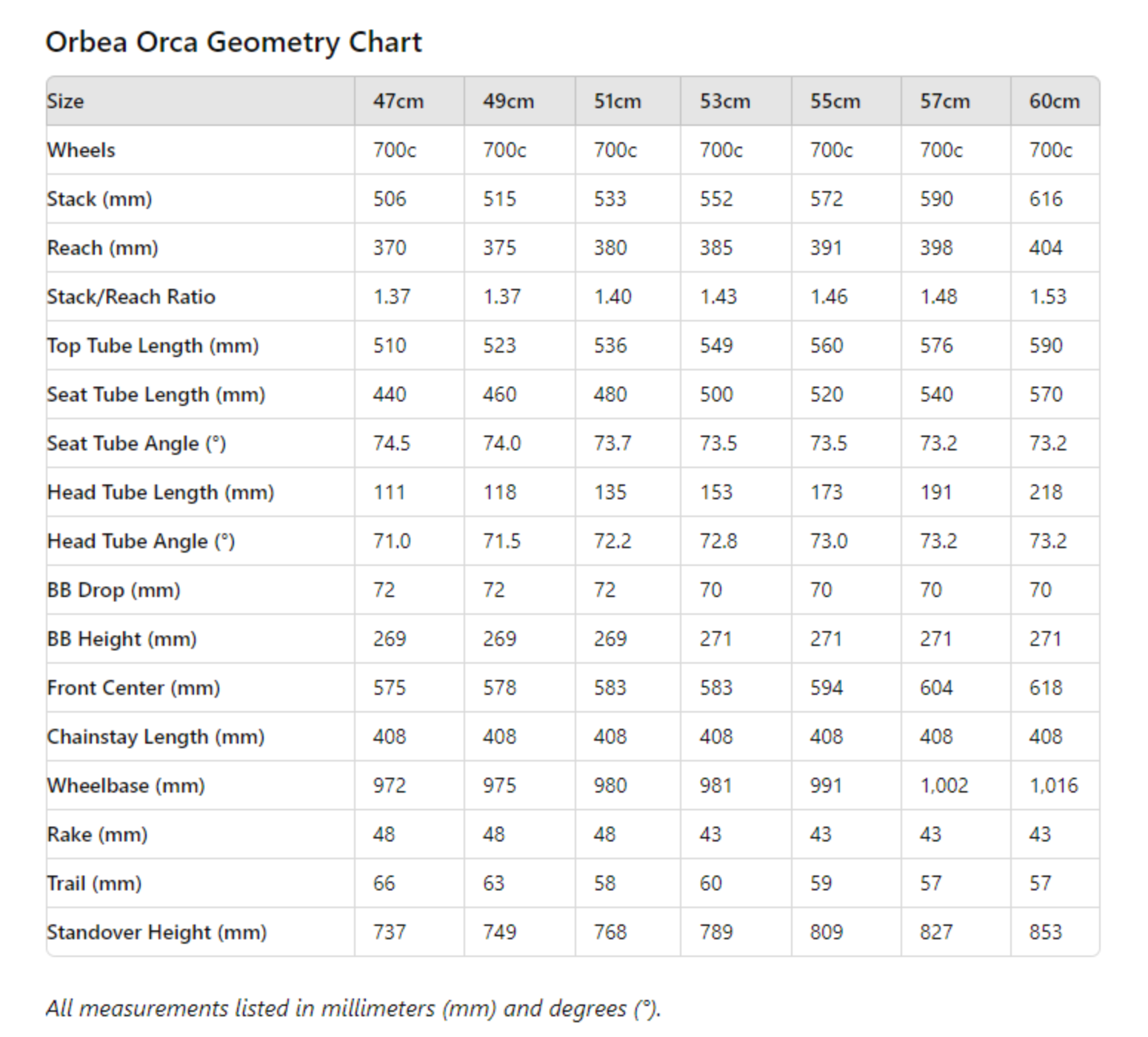Click the Front Center value 604
Screen dimensions: 1148x1037
(x=935, y=687)
